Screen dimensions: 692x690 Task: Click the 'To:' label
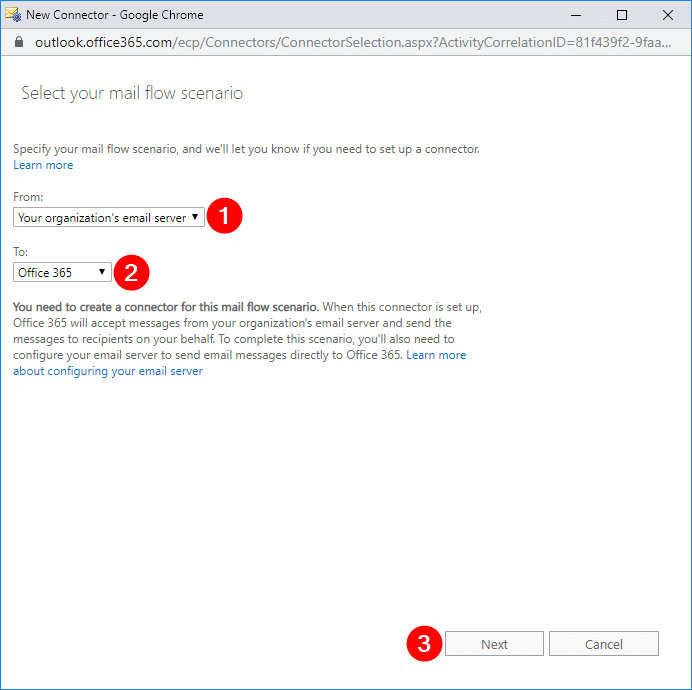click(x=20, y=252)
